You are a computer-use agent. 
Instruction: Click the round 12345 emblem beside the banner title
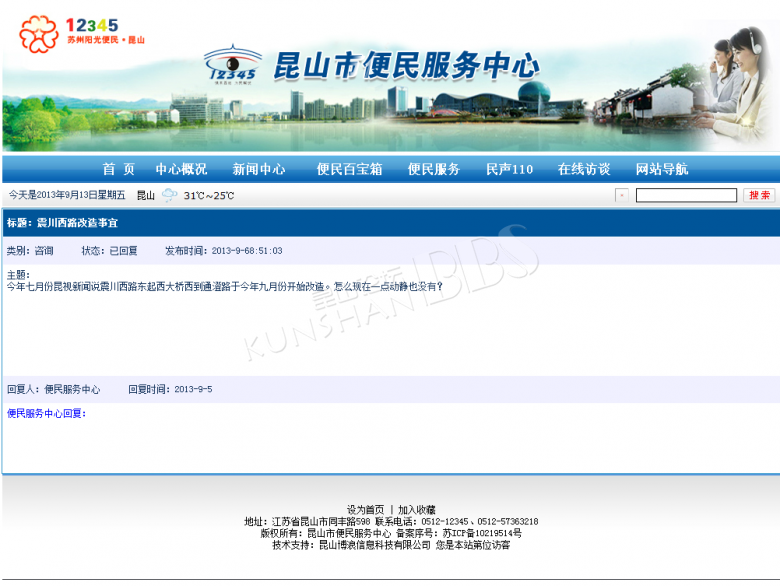coord(231,66)
